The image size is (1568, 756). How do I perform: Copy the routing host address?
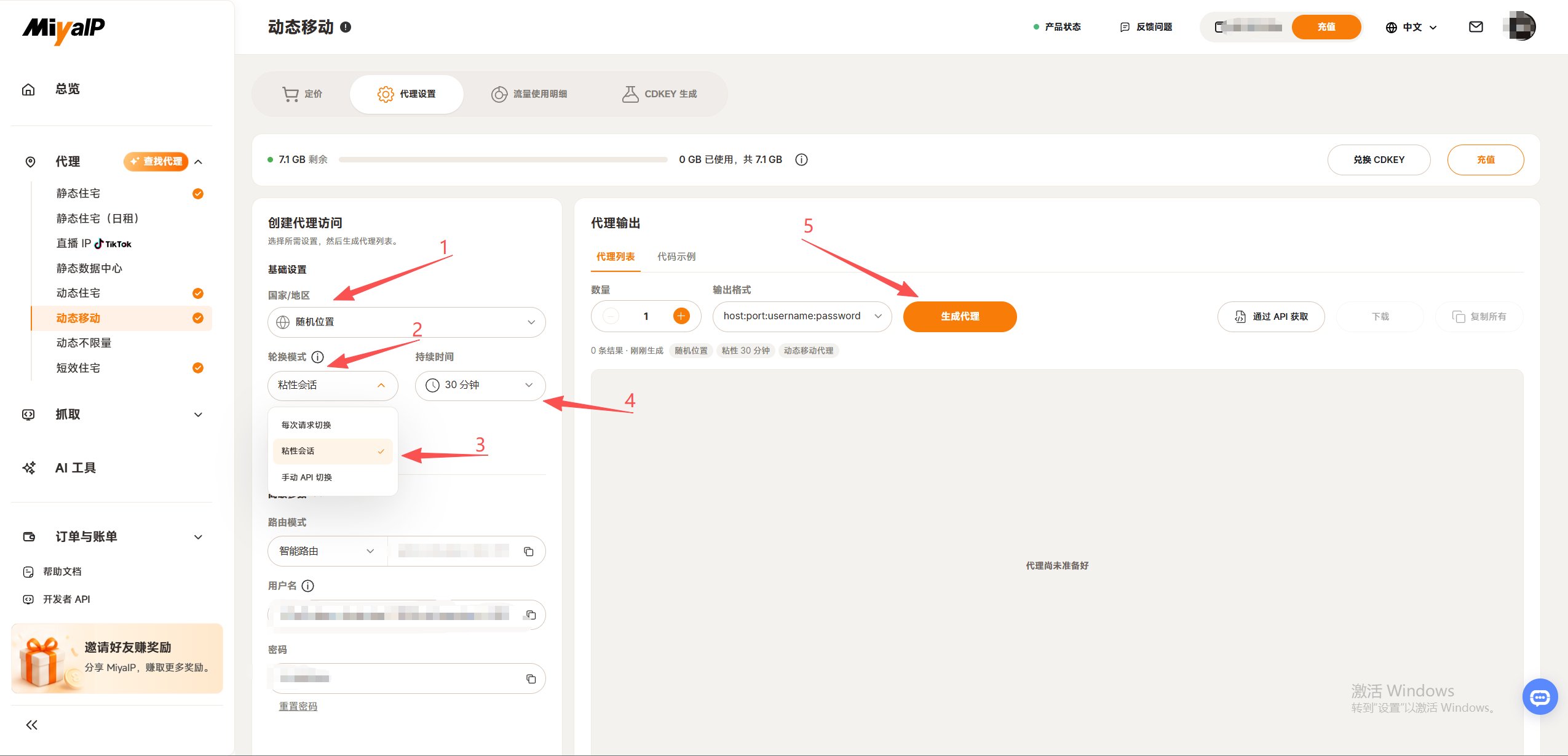click(x=528, y=552)
